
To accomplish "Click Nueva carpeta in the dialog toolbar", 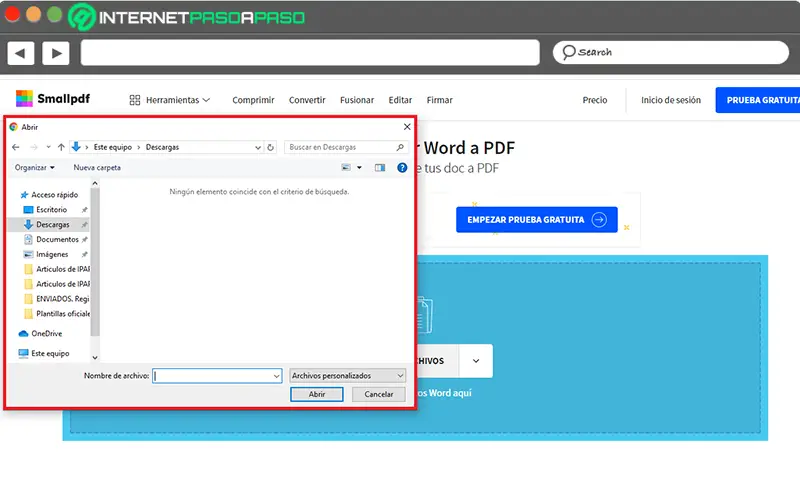I will tap(97, 167).
